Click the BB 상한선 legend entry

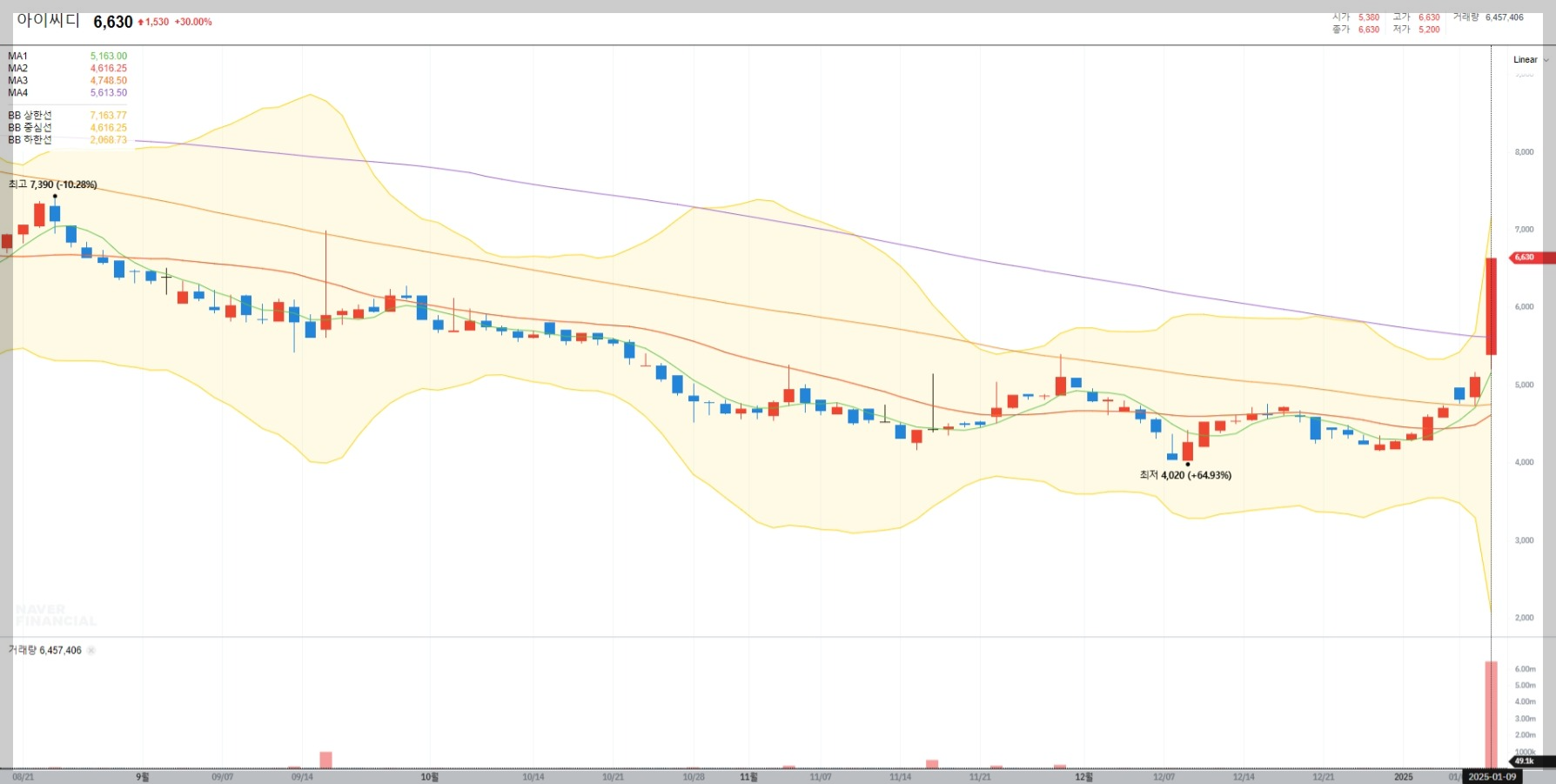point(67,115)
